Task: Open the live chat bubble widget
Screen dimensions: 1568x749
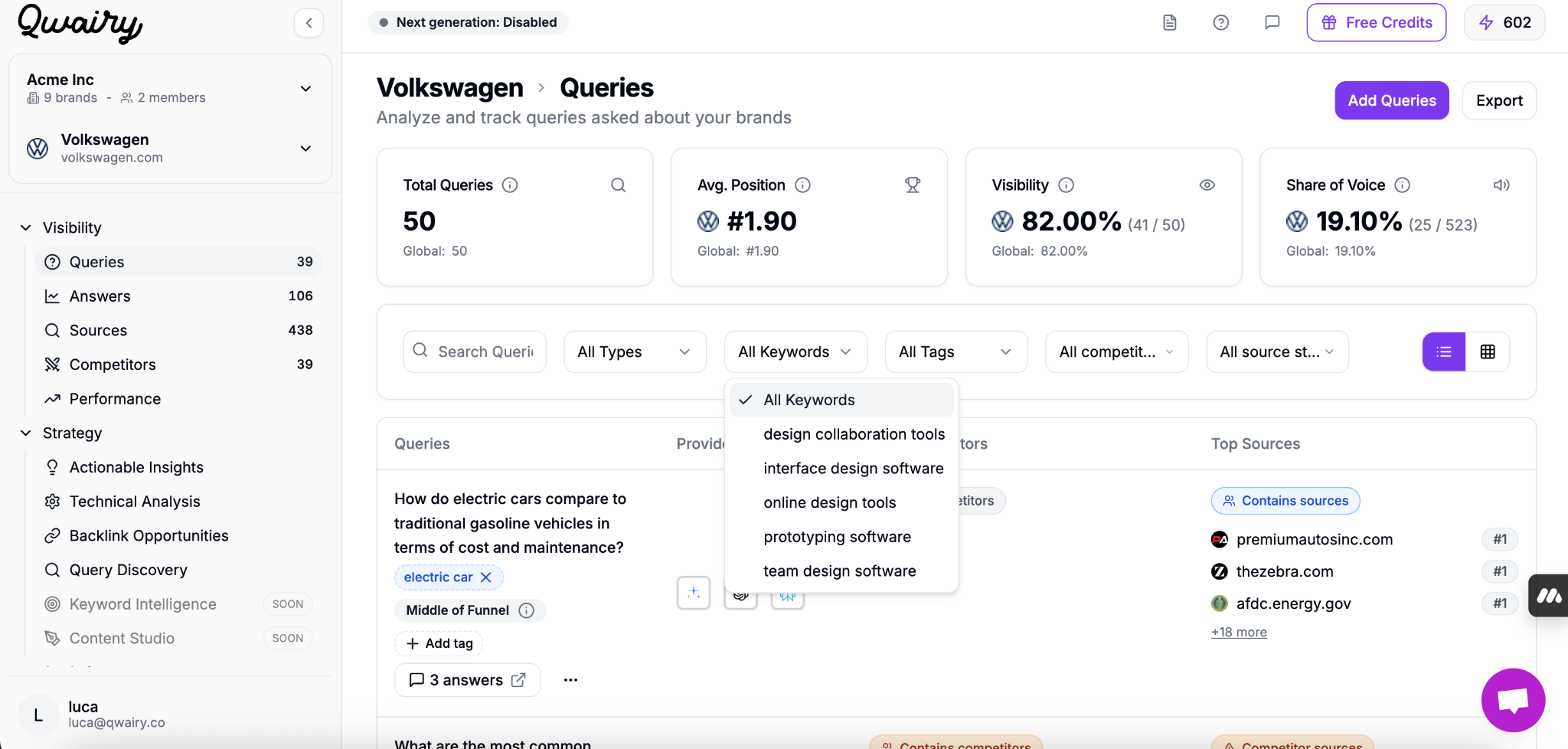Action: (1513, 700)
